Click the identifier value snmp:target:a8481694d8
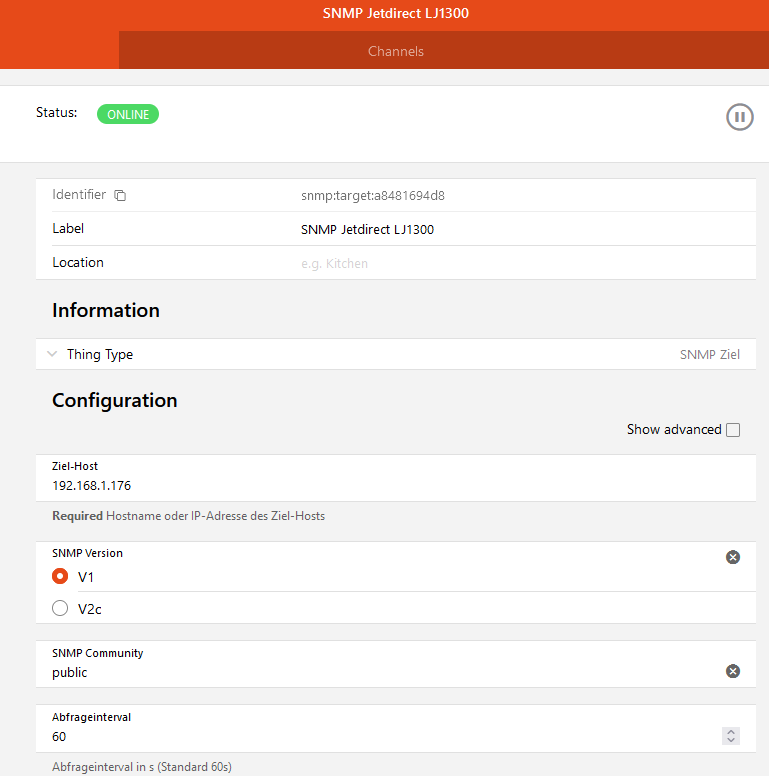The image size is (769, 776). click(x=372, y=196)
